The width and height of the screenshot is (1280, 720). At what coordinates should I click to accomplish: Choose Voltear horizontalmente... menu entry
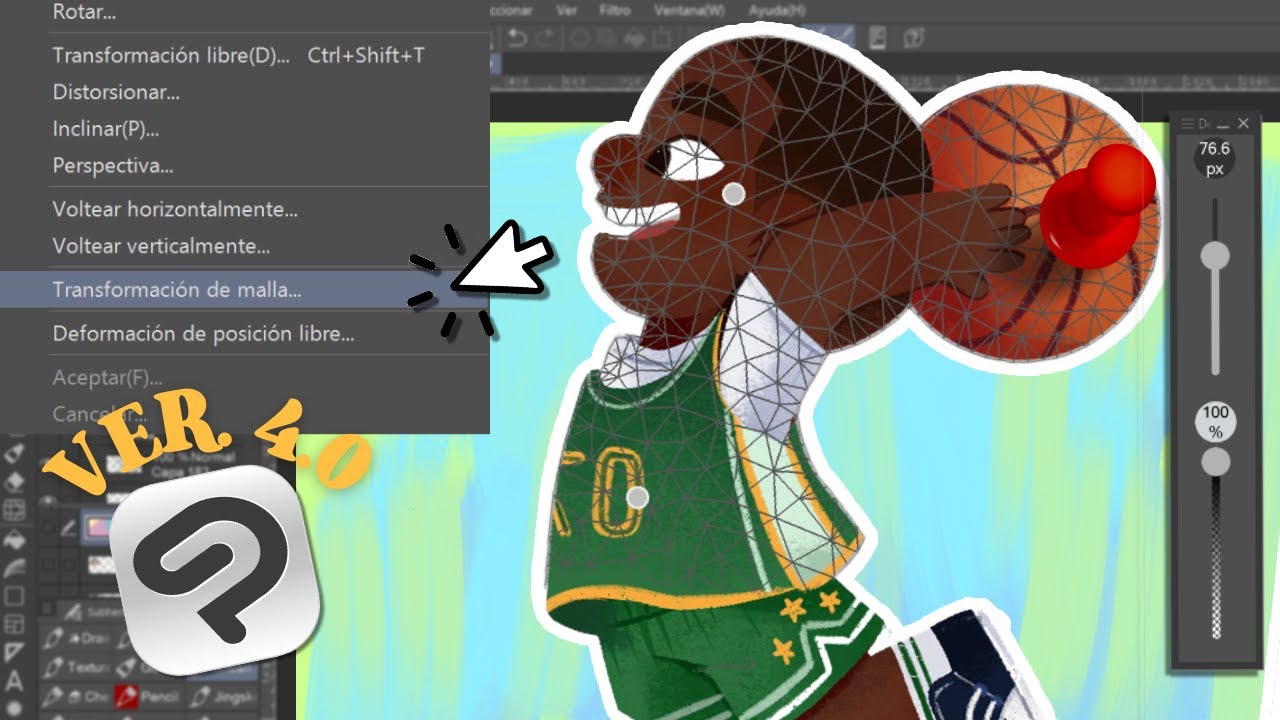(x=175, y=210)
